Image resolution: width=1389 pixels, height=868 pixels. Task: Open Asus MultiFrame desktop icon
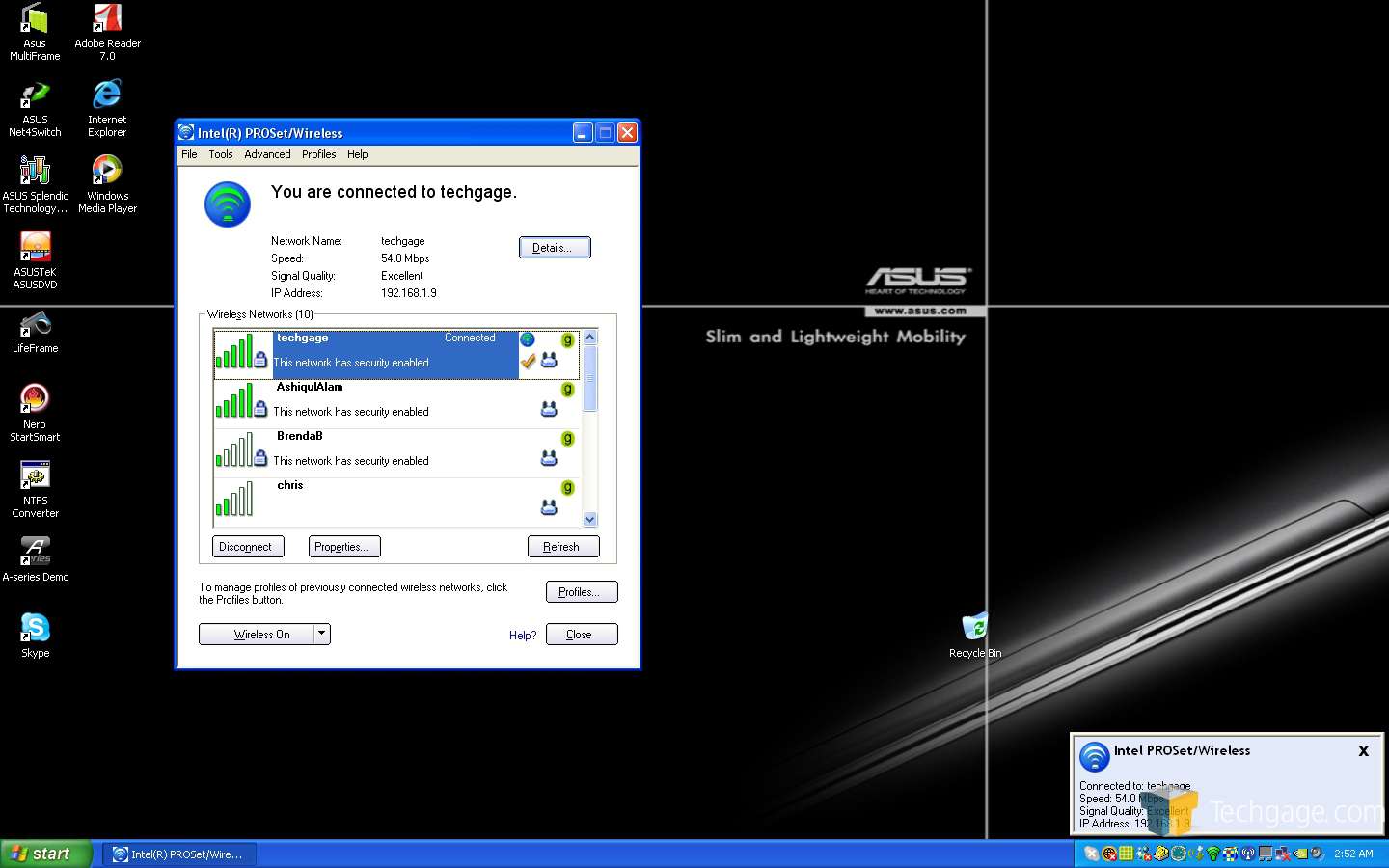coord(35,32)
